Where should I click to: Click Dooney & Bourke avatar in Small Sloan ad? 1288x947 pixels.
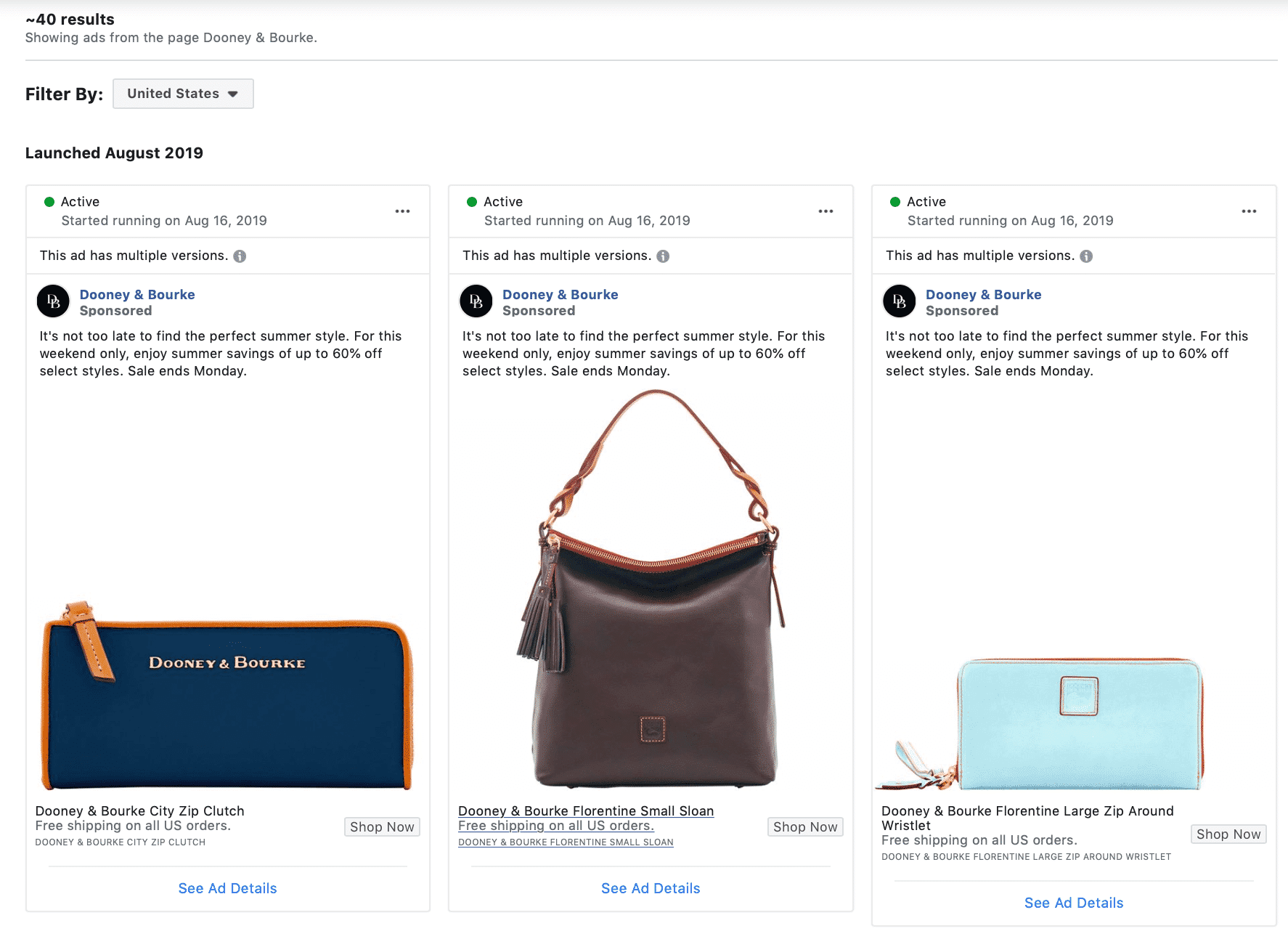coord(476,301)
